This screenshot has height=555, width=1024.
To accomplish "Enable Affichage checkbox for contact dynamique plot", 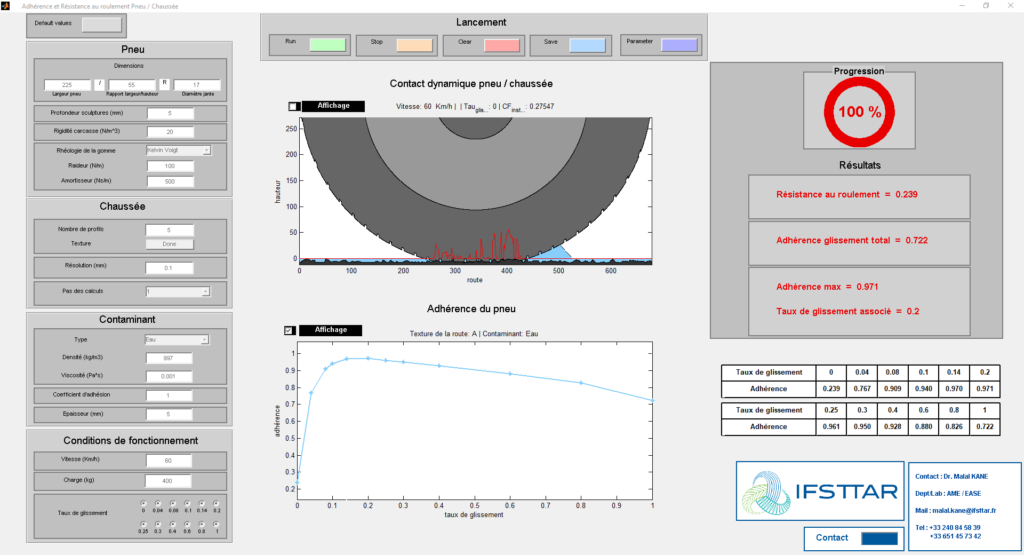I will tap(292, 106).
